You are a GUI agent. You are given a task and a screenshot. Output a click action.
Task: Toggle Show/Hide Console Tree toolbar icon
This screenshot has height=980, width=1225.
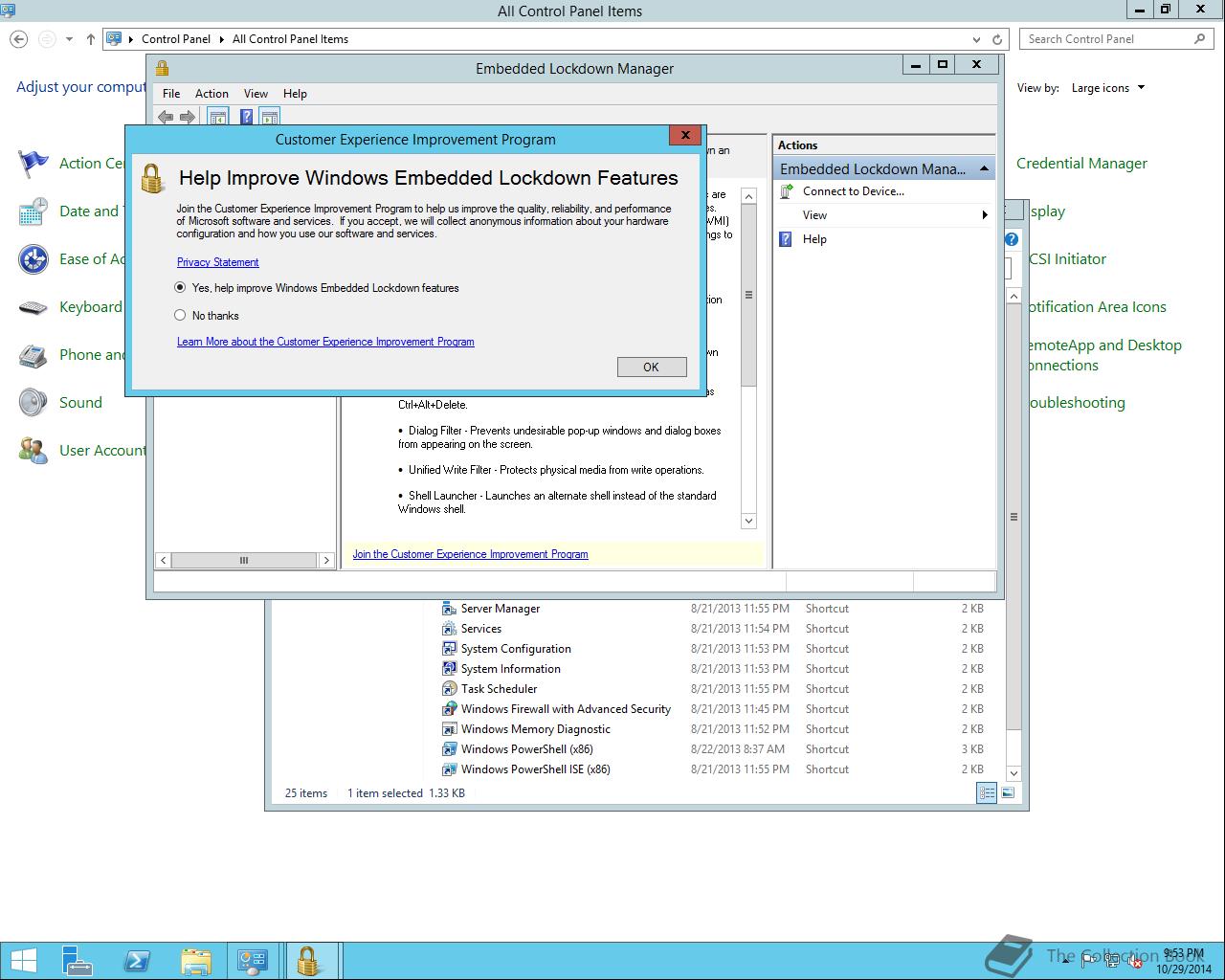218,117
